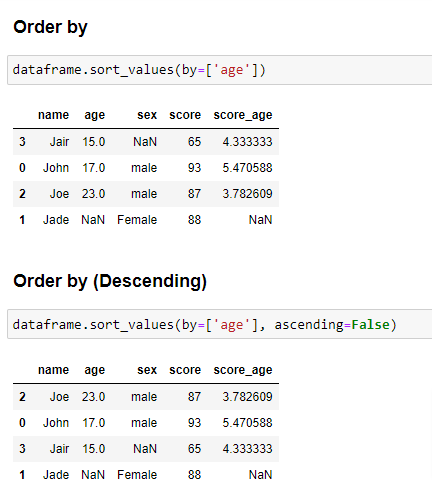Click the 'John' cell in the first table
The width and height of the screenshot is (432, 497).
[56, 168]
